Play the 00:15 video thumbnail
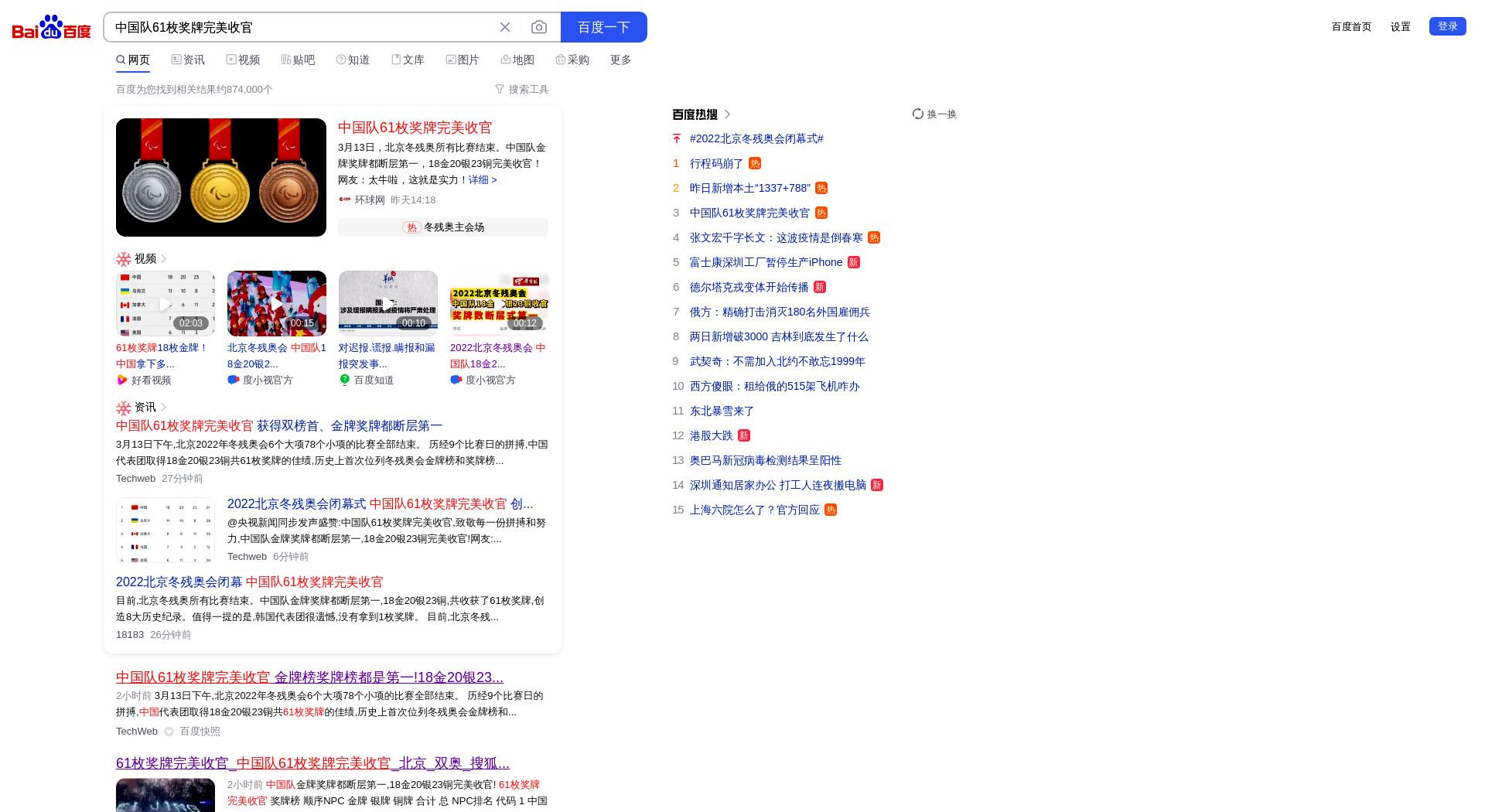Image resolution: width=1485 pixels, height=812 pixels. point(277,303)
